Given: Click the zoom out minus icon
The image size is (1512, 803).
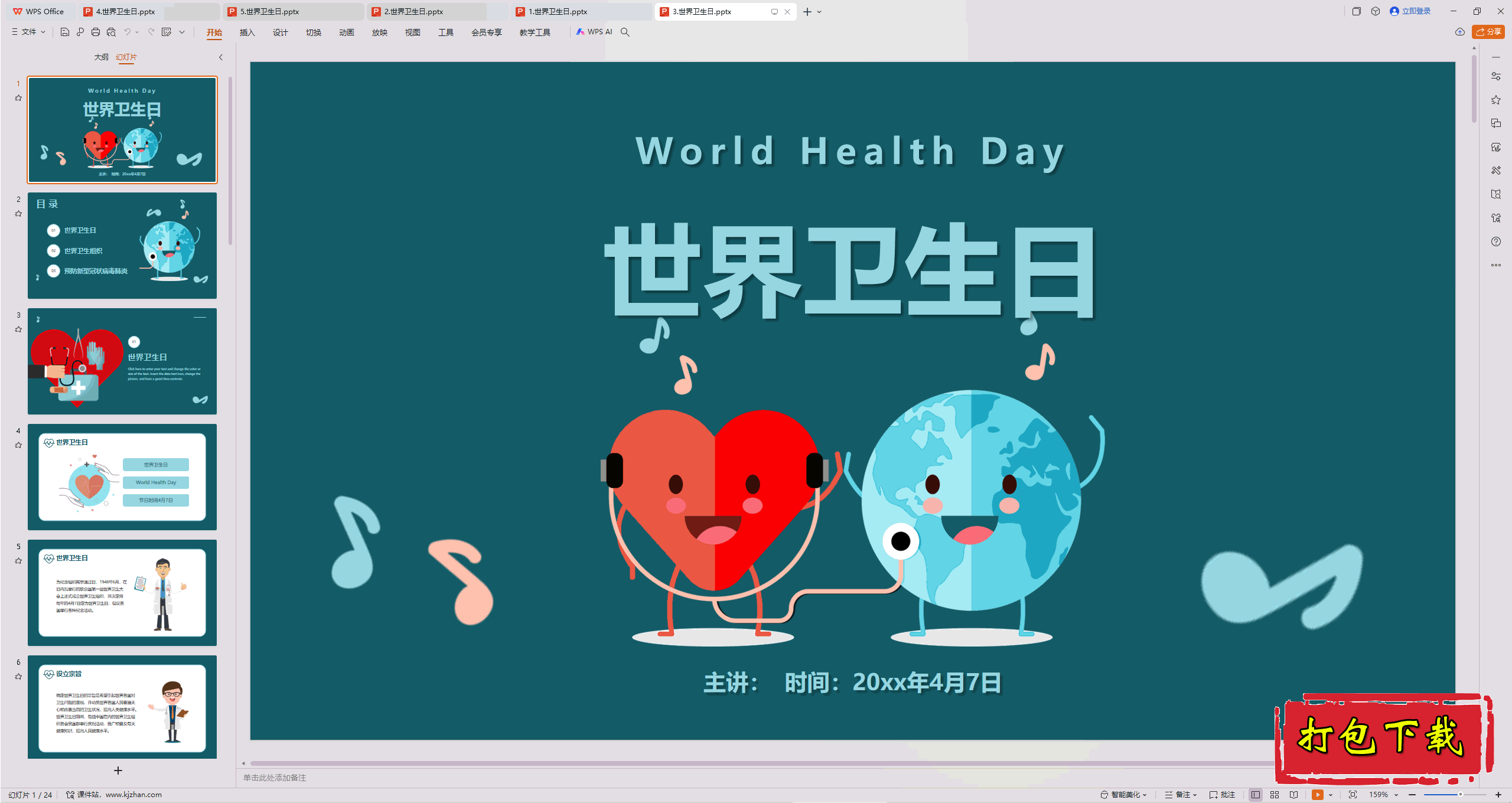Looking at the screenshot, I should coord(1412,795).
